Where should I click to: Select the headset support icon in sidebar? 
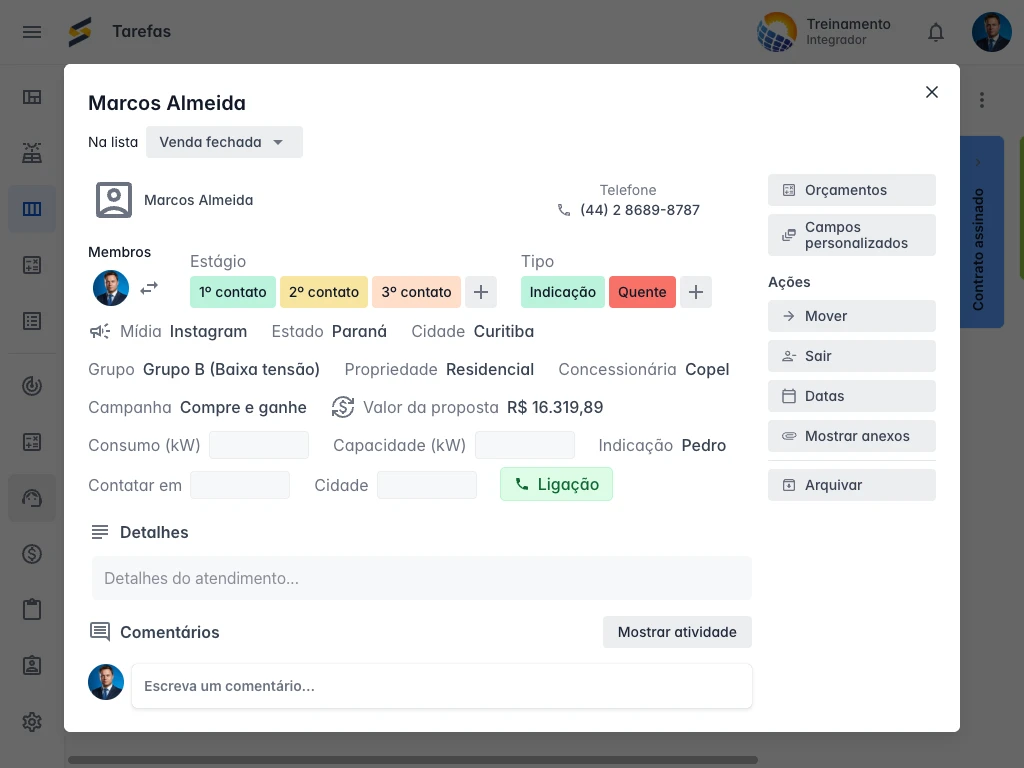click(32, 498)
